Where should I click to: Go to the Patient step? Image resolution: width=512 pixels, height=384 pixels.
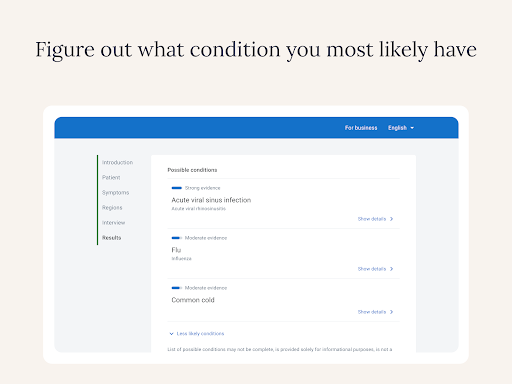111,177
